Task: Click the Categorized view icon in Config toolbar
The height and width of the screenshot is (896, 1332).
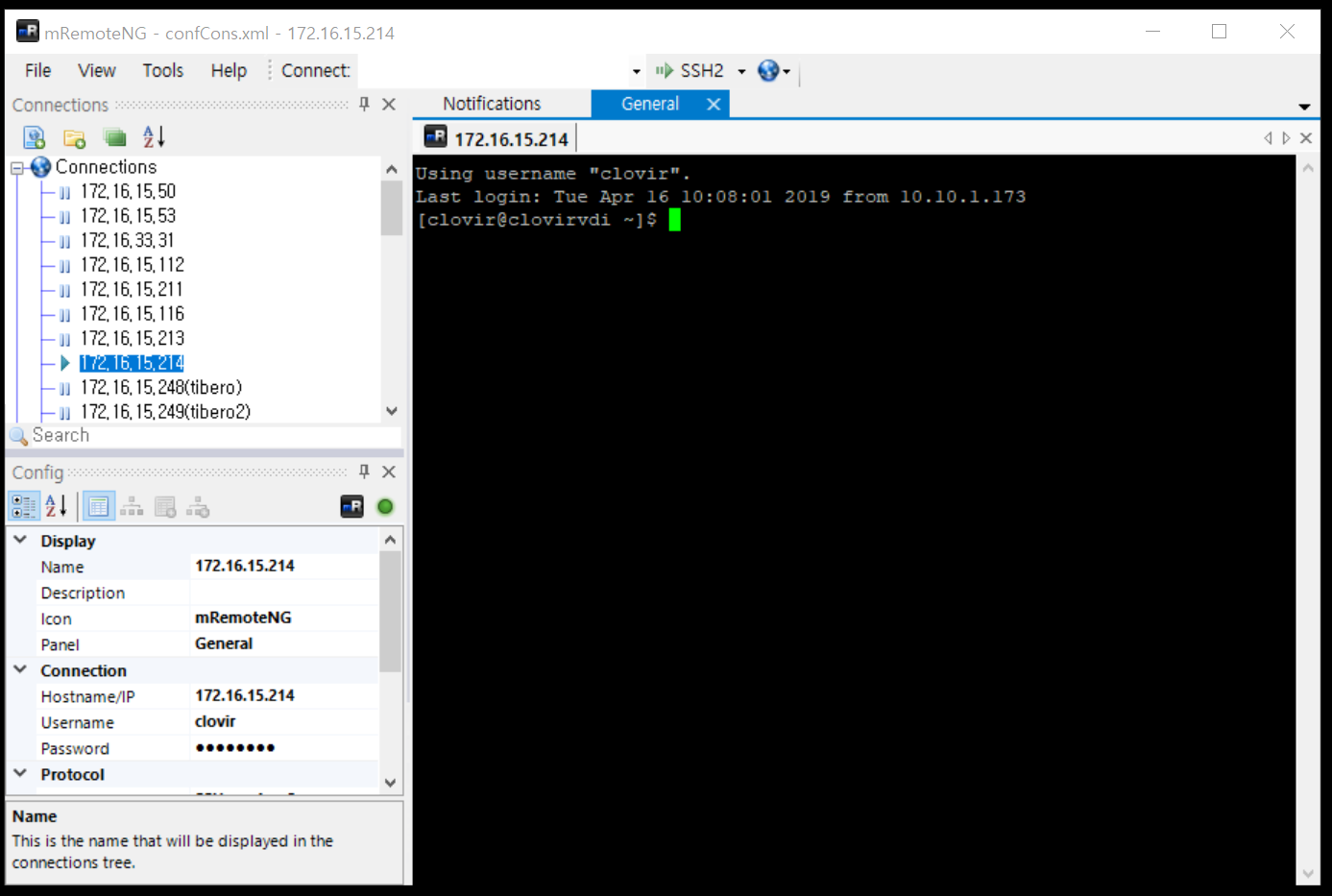Action: [x=24, y=506]
